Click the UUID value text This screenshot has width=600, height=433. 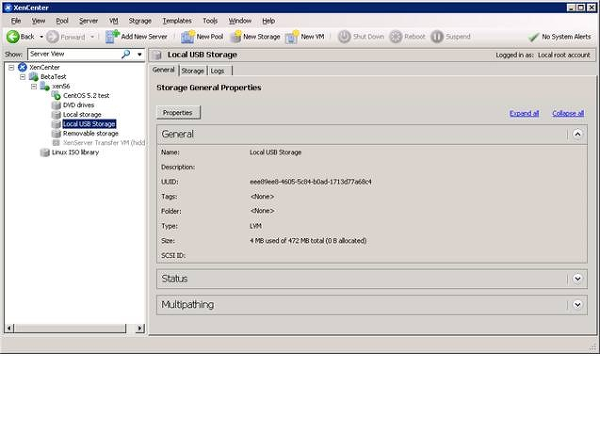click(311, 182)
